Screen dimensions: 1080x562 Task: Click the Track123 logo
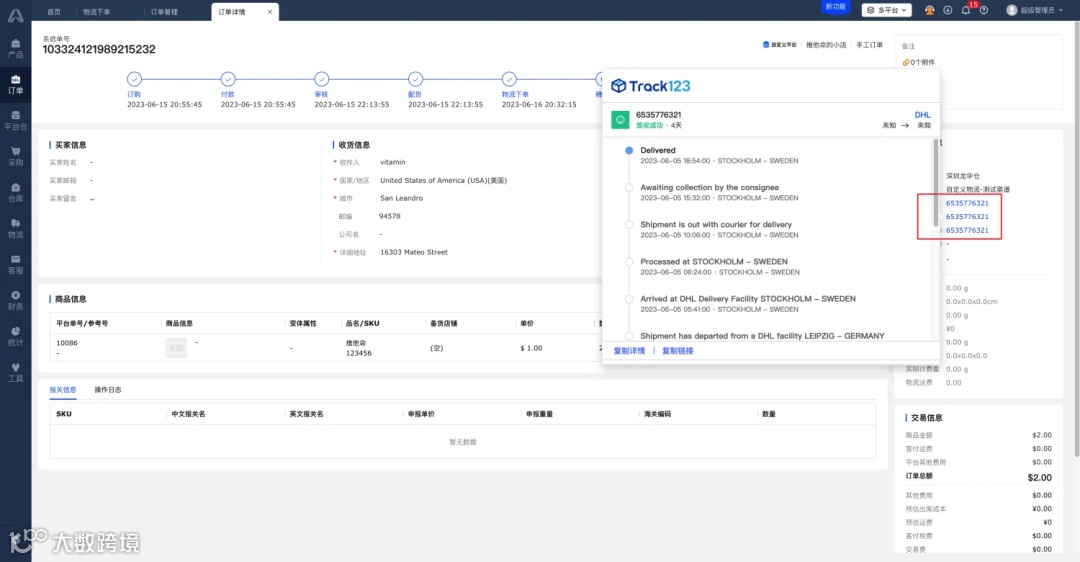[x=651, y=86]
